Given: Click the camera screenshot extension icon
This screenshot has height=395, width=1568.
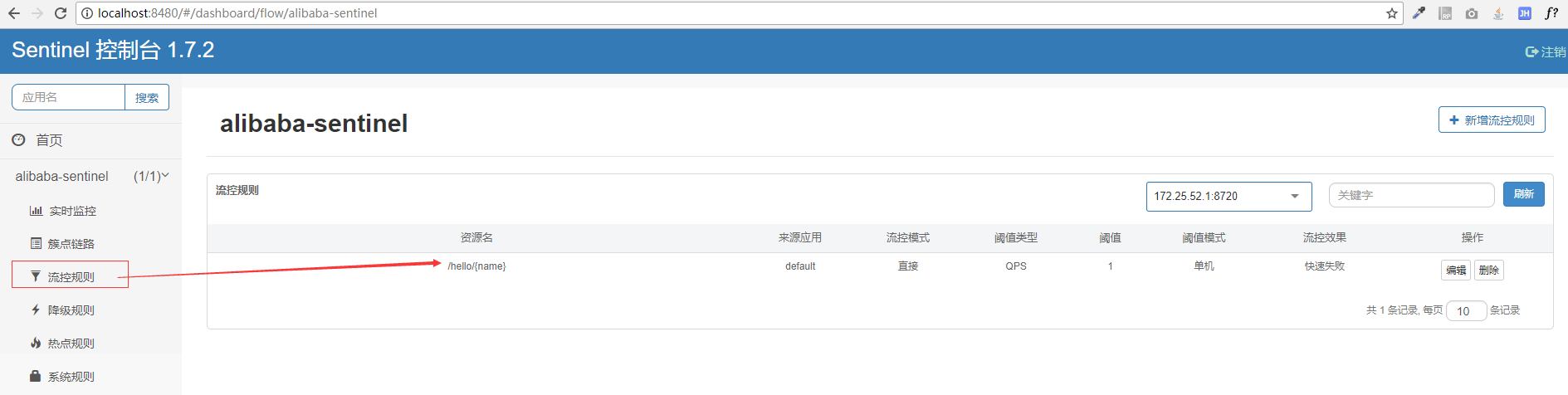Looking at the screenshot, I should [x=1472, y=13].
